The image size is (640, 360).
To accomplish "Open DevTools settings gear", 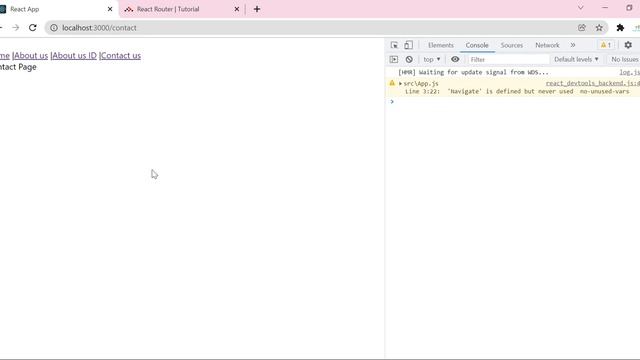I will pos(628,45).
